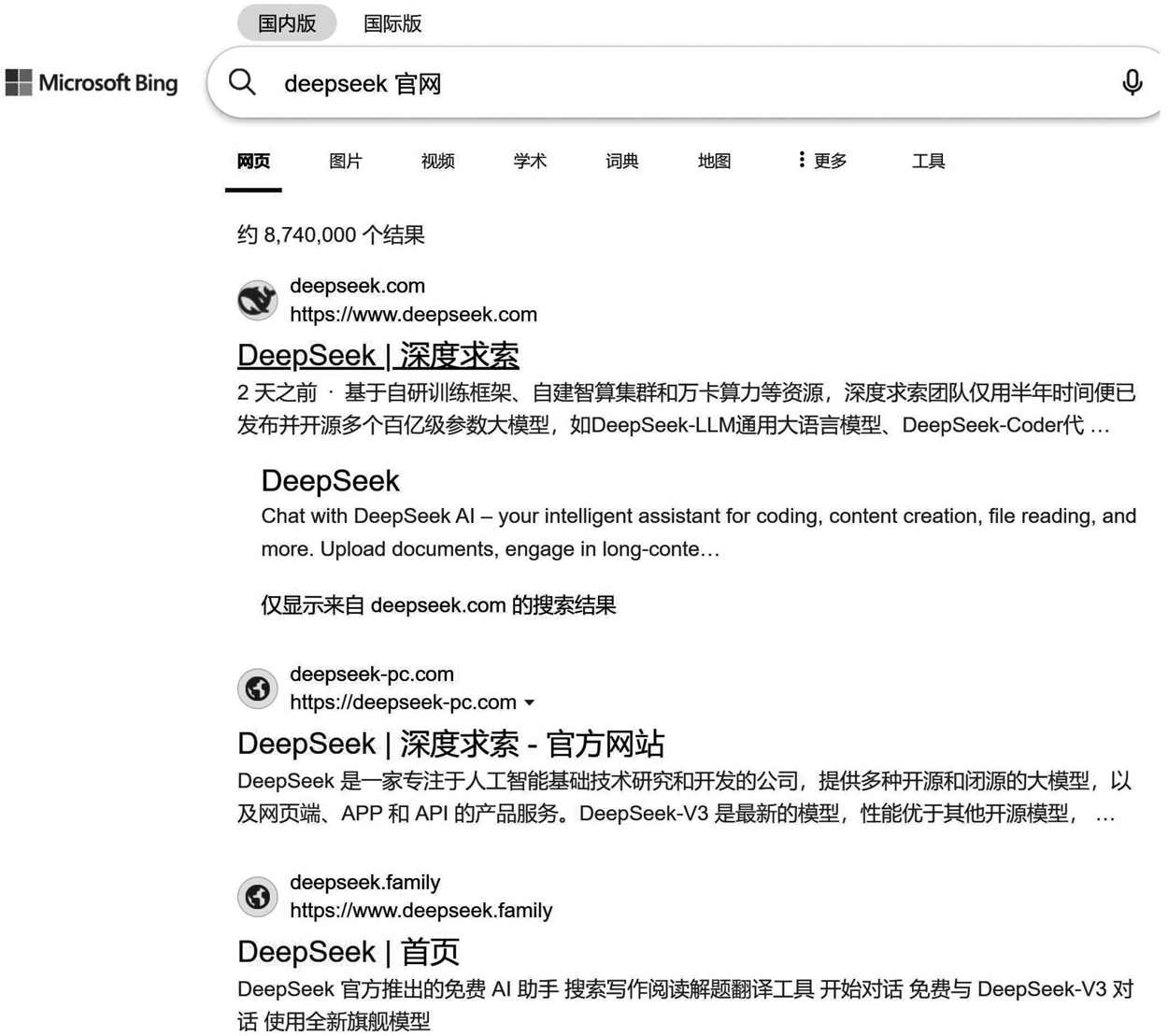Open the 地图 search tab
The width and height of the screenshot is (1168, 1036).
715,161
